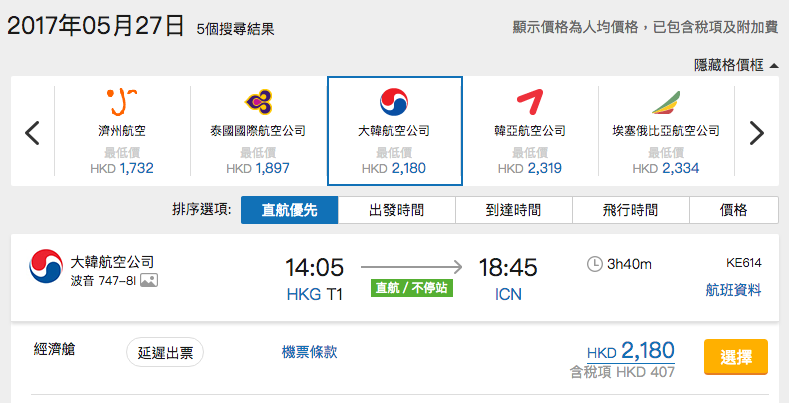This screenshot has height=403, width=789.
Task: Sort results by 價格
Action: pyautogui.click(x=734, y=210)
